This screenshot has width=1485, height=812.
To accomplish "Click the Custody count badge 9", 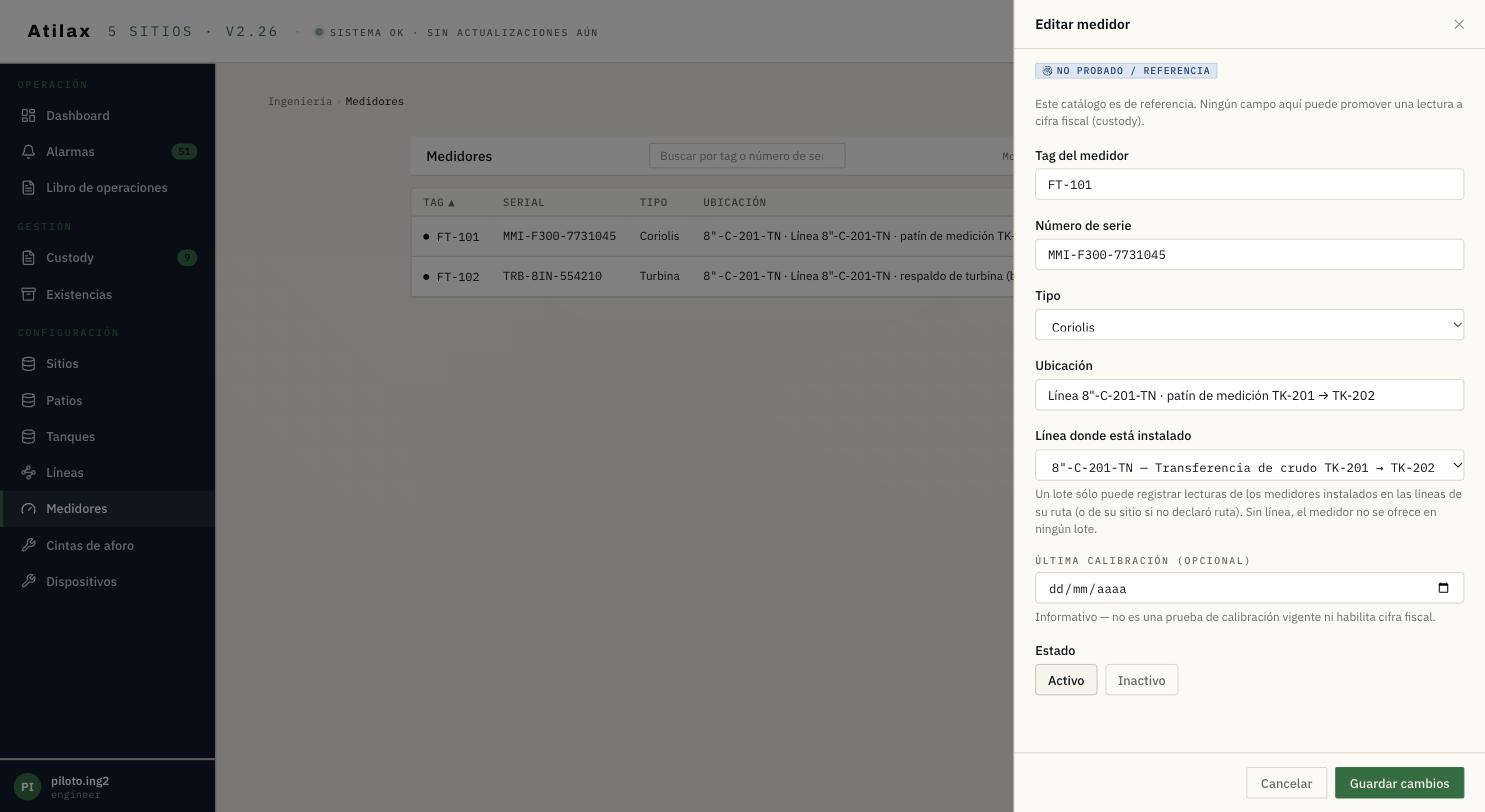I will point(187,258).
